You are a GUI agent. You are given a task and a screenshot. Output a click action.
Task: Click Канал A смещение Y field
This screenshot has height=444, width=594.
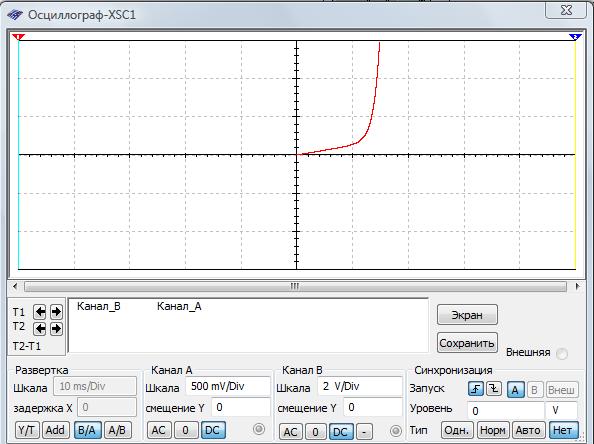click(x=241, y=407)
